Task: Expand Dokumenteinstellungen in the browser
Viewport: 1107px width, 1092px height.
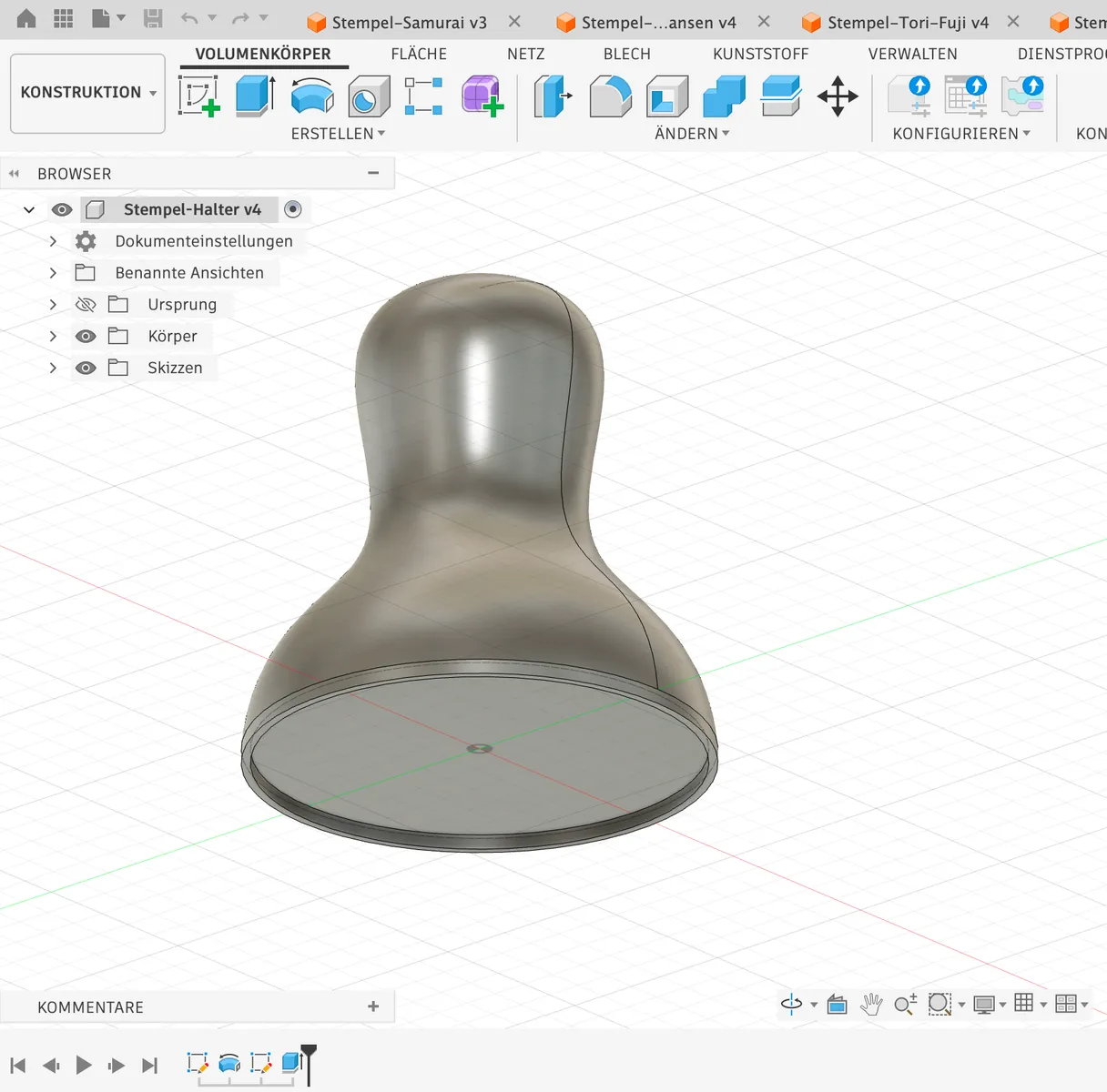Action: pos(53,241)
